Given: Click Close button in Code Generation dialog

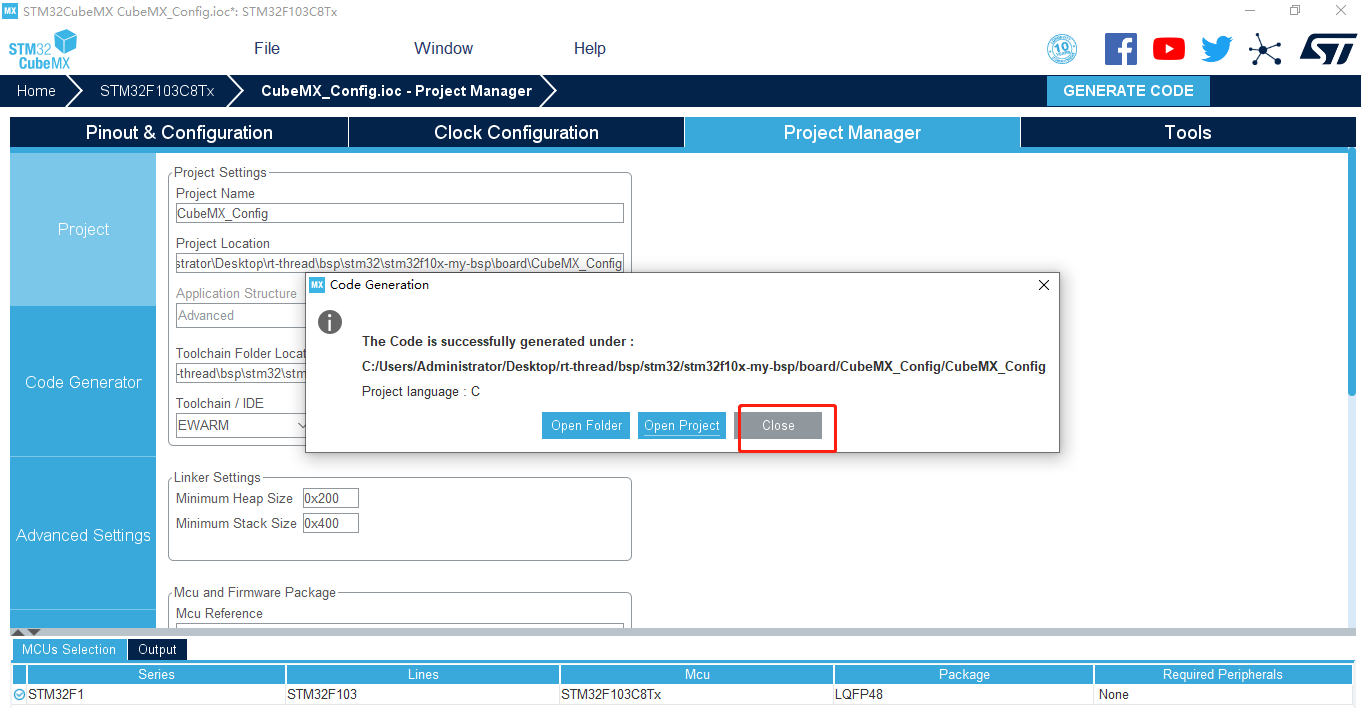Looking at the screenshot, I should click(x=778, y=425).
